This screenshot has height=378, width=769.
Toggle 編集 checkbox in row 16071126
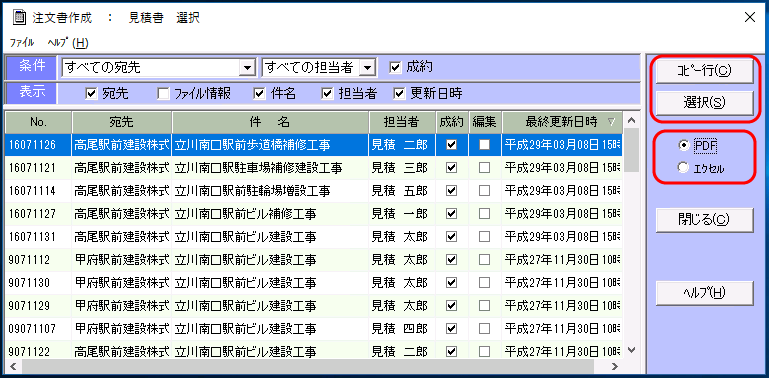[x=485, y=145]
